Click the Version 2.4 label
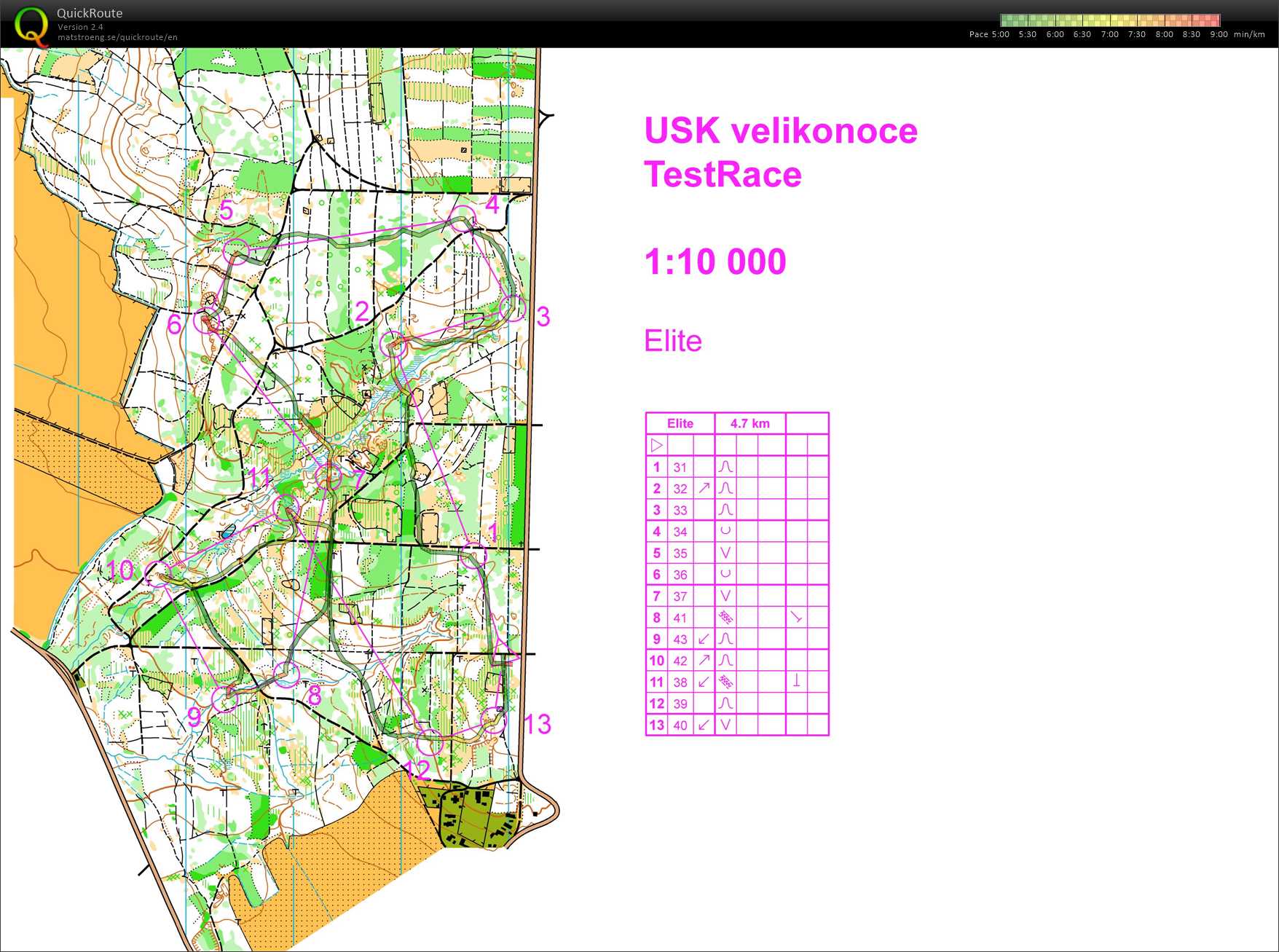 coord(80,27)
